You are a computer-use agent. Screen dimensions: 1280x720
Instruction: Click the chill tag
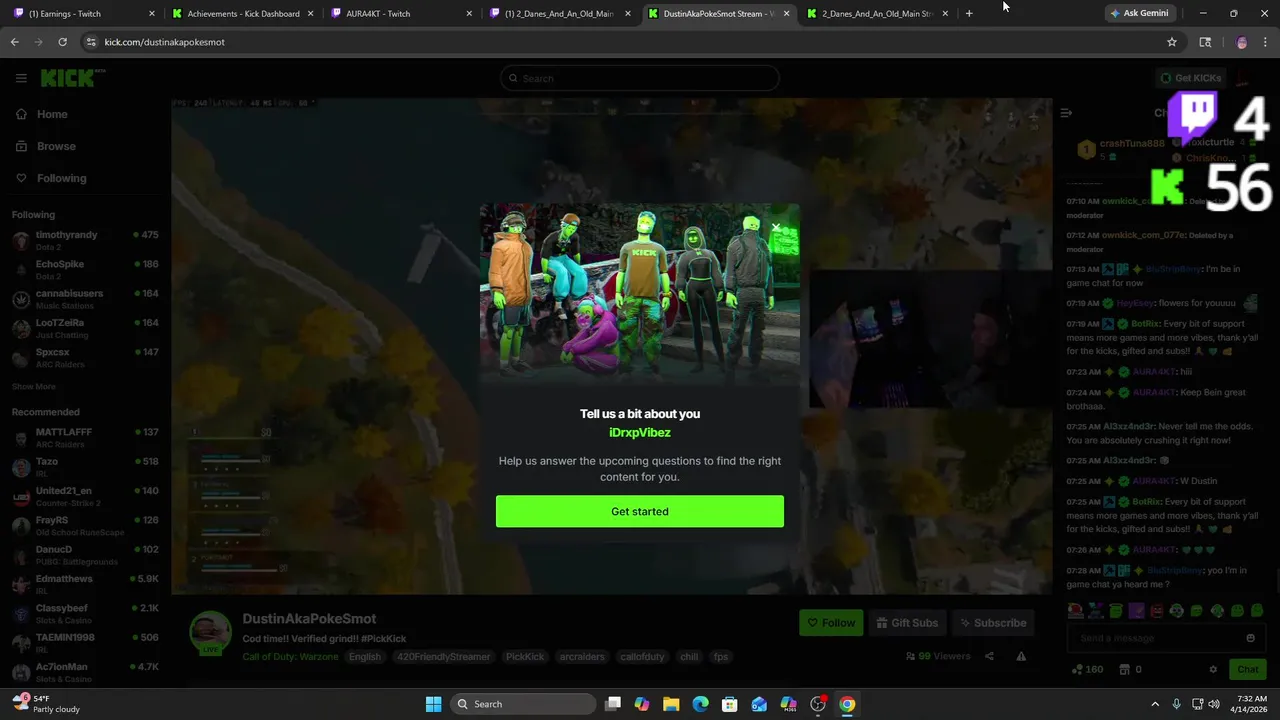689,657
